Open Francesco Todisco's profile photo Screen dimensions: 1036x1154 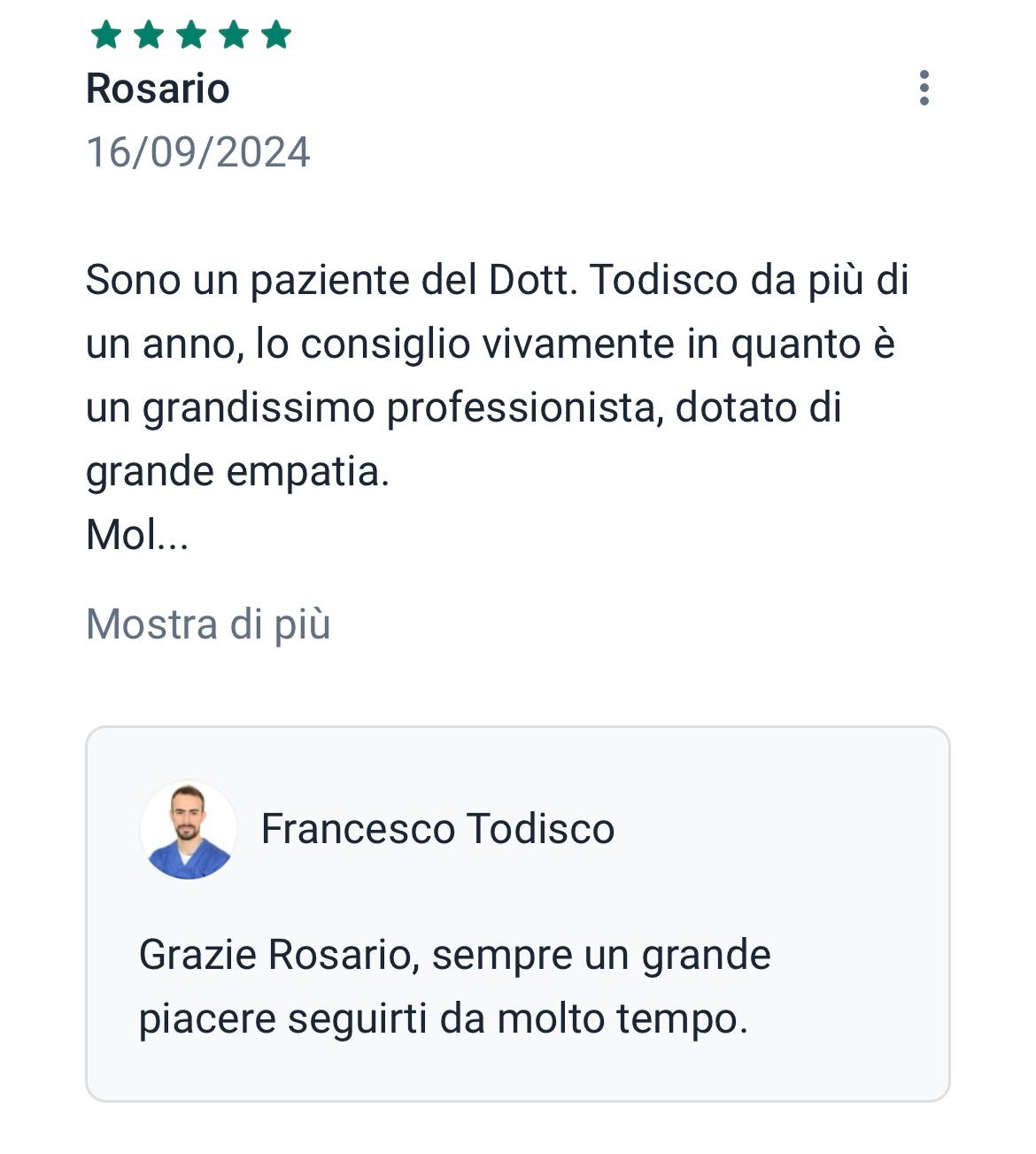click(x=189, y=830)
